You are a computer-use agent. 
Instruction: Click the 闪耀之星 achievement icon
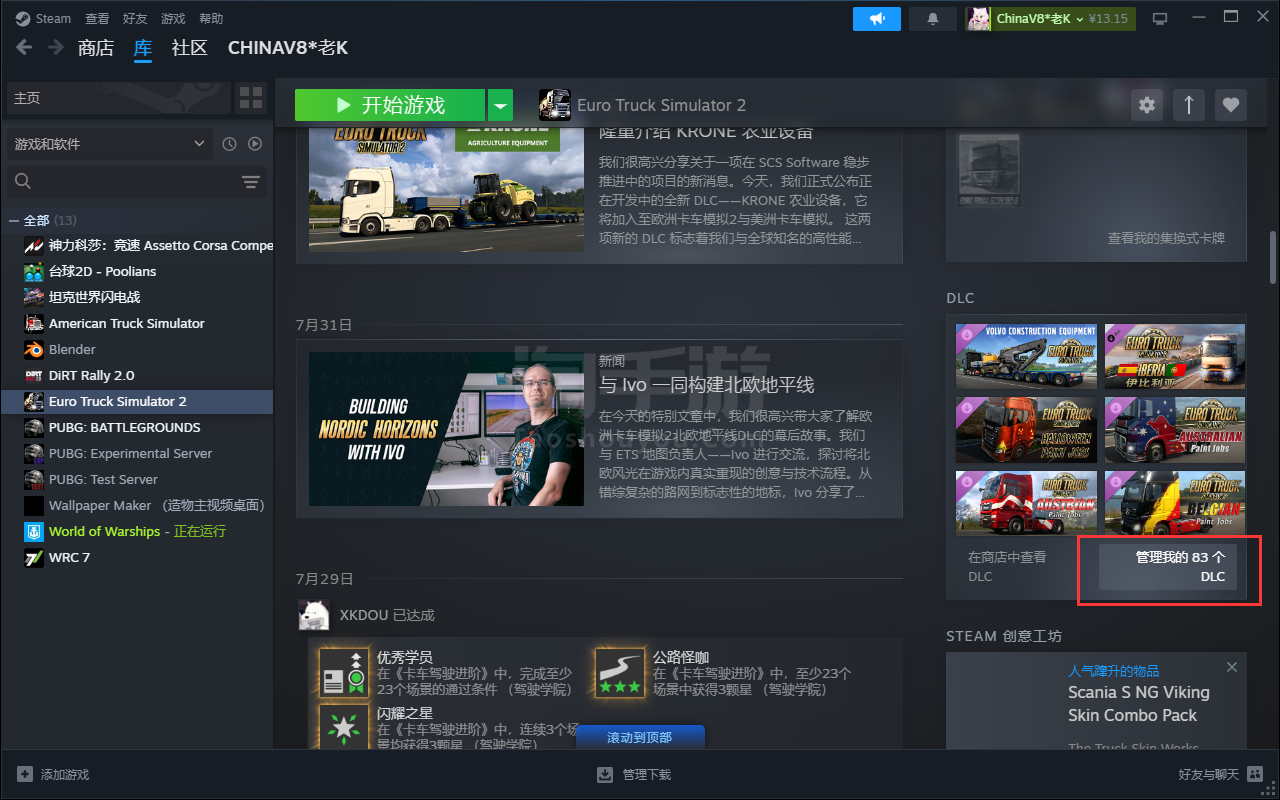click(344, 726)
